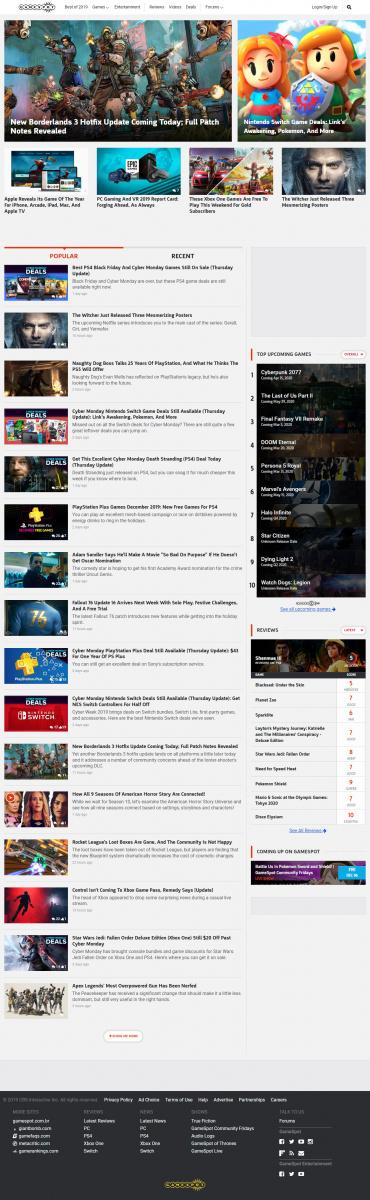Expand the Games dropdown in the navigation
This screenshot has width=370, height=1200.
coord(99,6)
